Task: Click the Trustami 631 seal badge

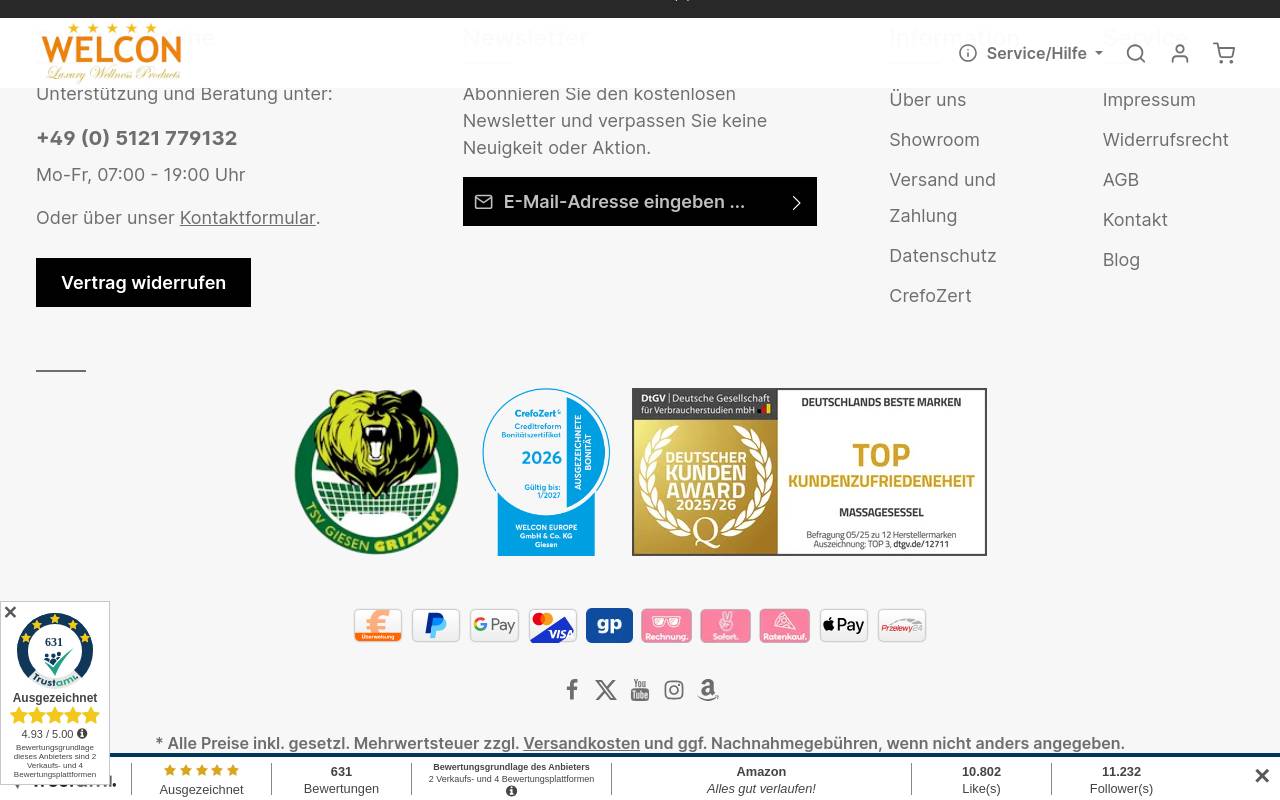Action: point(55,651)
